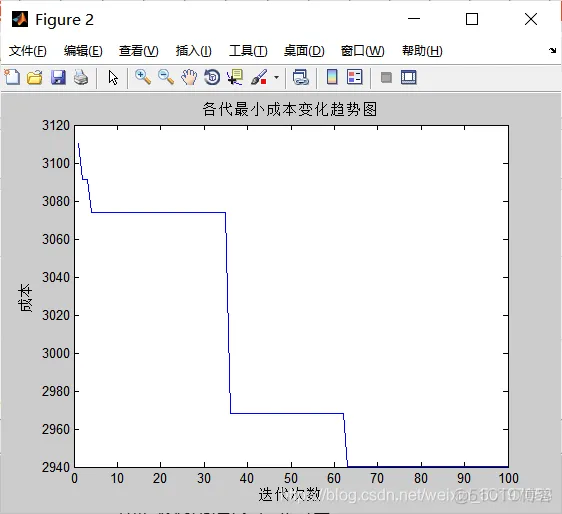Maximize the Figure 2 window
This screenshot has height=514, width=562.
click(x=472, y=19)
